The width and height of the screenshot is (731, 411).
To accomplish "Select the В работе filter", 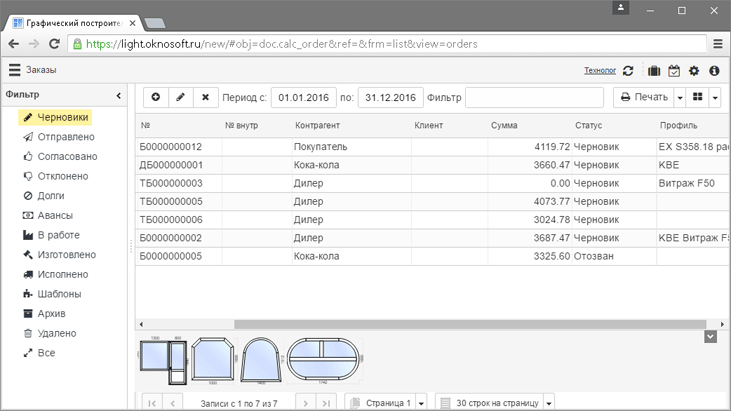I will point(58,235).
